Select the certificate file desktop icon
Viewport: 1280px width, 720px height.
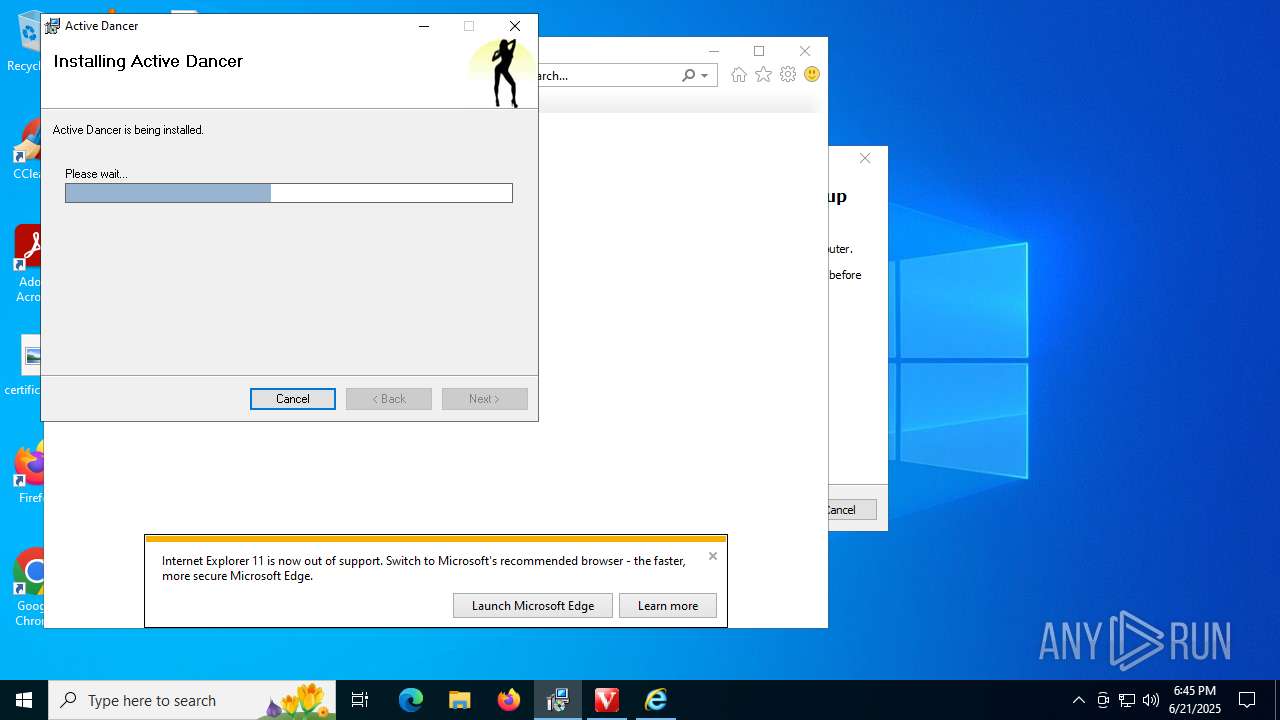click(24, 366)
